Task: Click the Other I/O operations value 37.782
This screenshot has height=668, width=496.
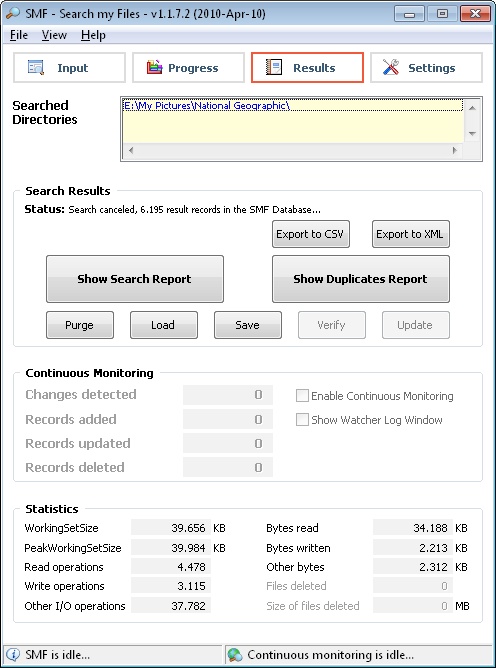Action: tap(170, 606)
